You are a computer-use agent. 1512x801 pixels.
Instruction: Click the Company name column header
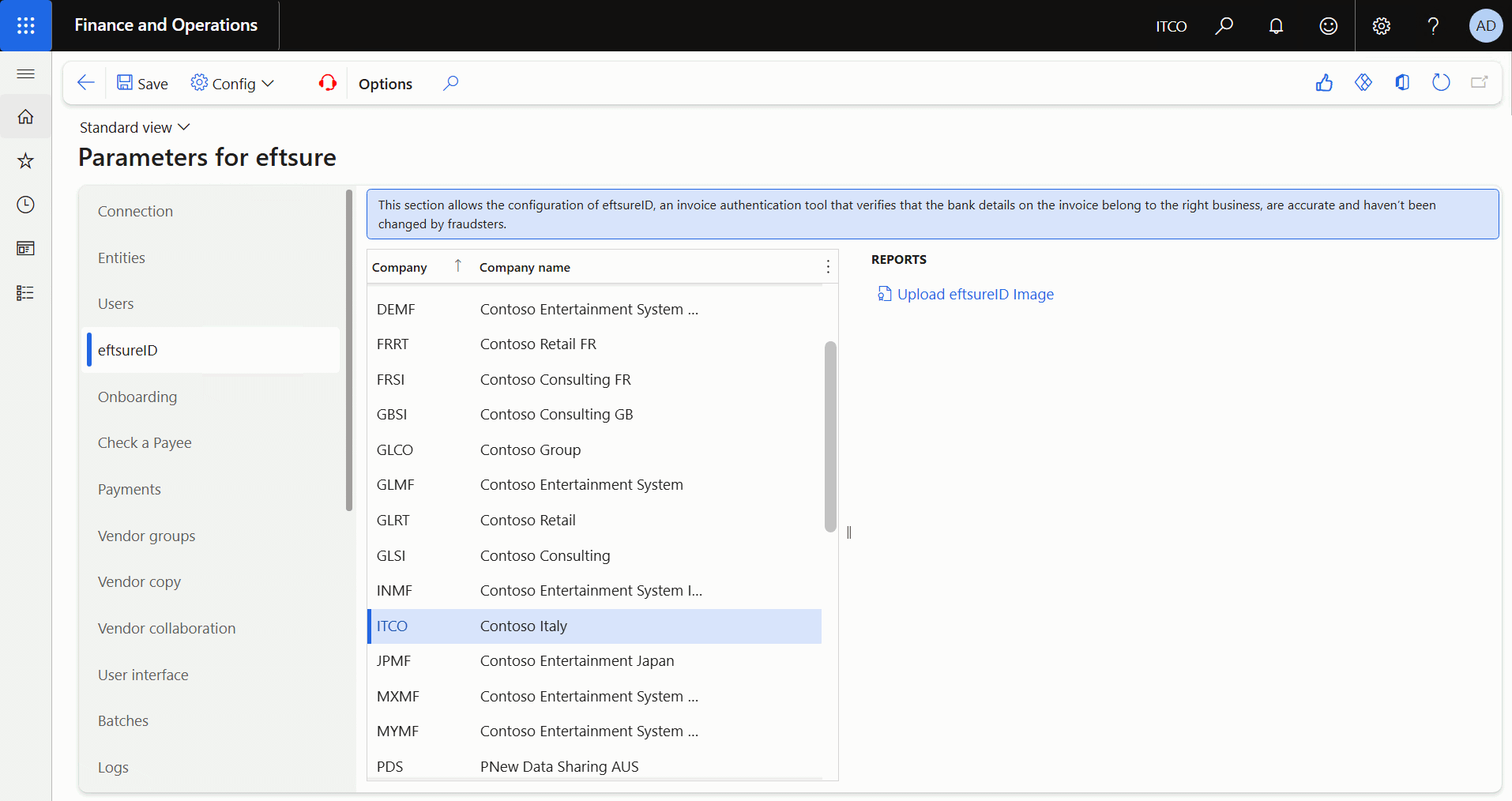point(525,267)
